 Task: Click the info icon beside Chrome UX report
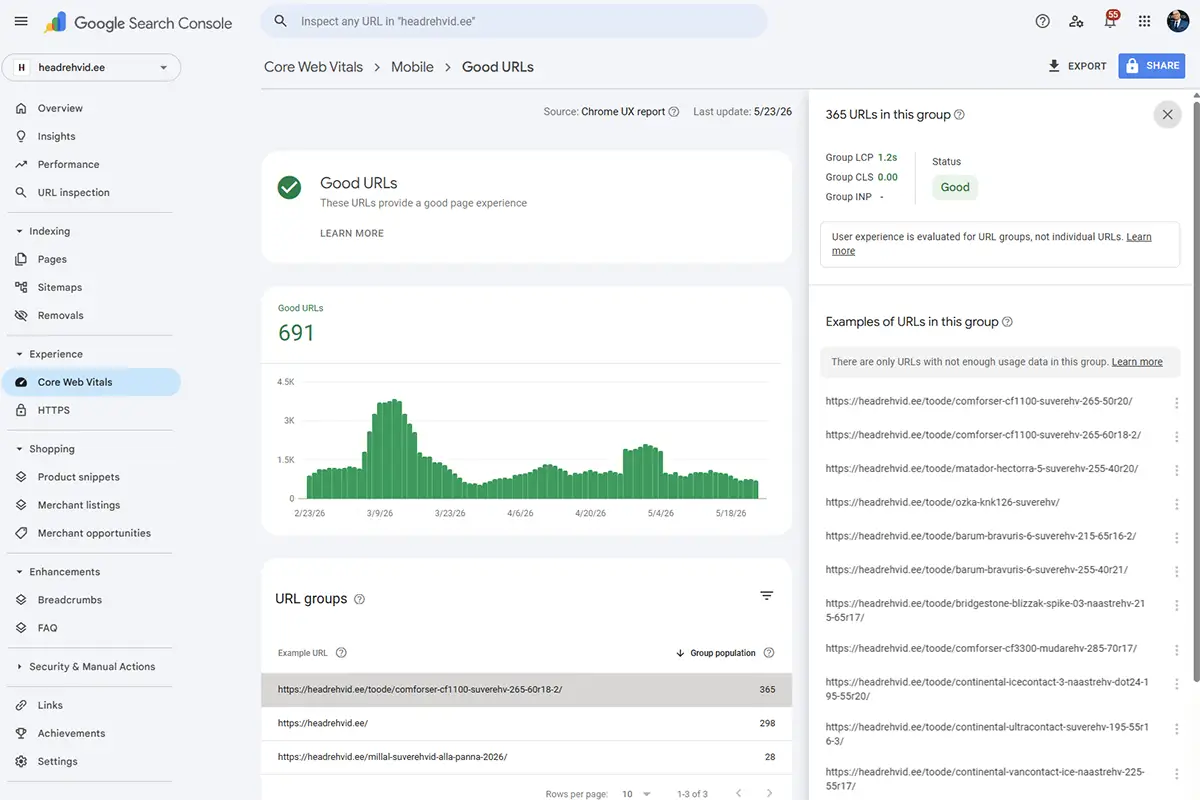(x=674, y=112)
